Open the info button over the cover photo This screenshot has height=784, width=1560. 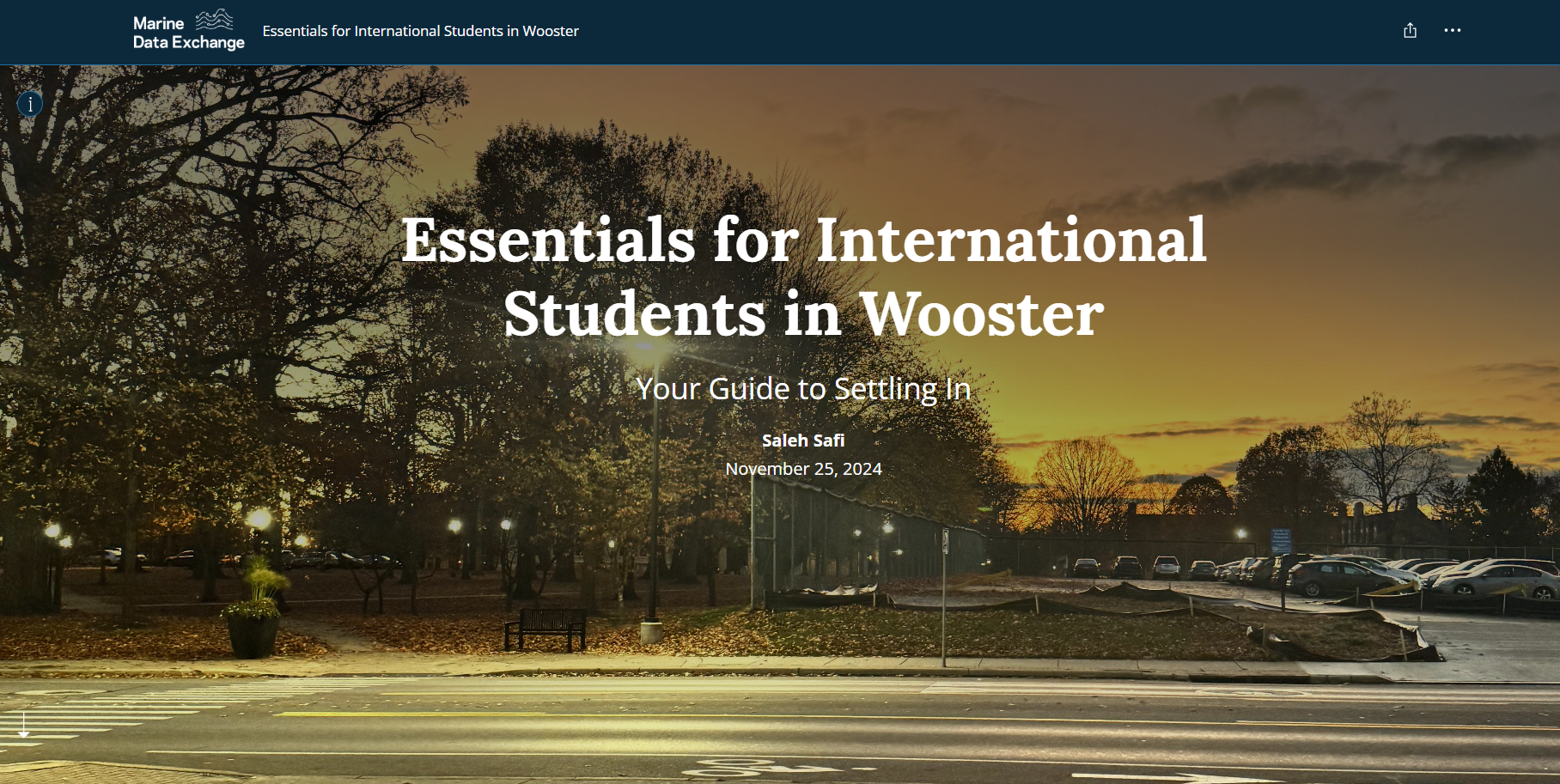[x=30, y=104]
